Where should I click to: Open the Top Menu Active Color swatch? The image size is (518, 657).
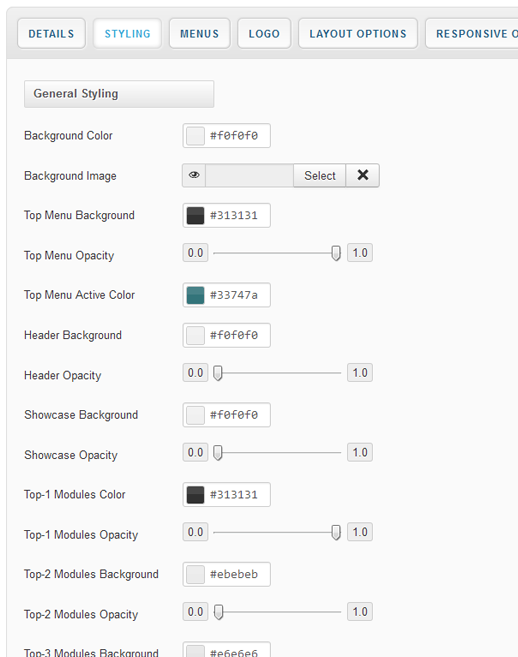click(195, 295)
